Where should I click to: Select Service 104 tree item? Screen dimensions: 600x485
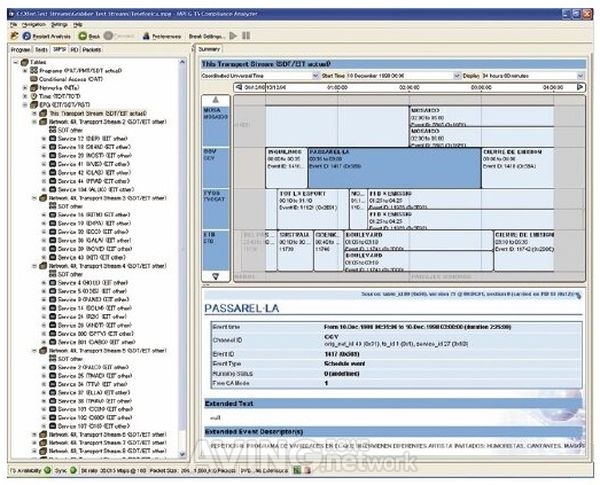(x=96, y=189)
